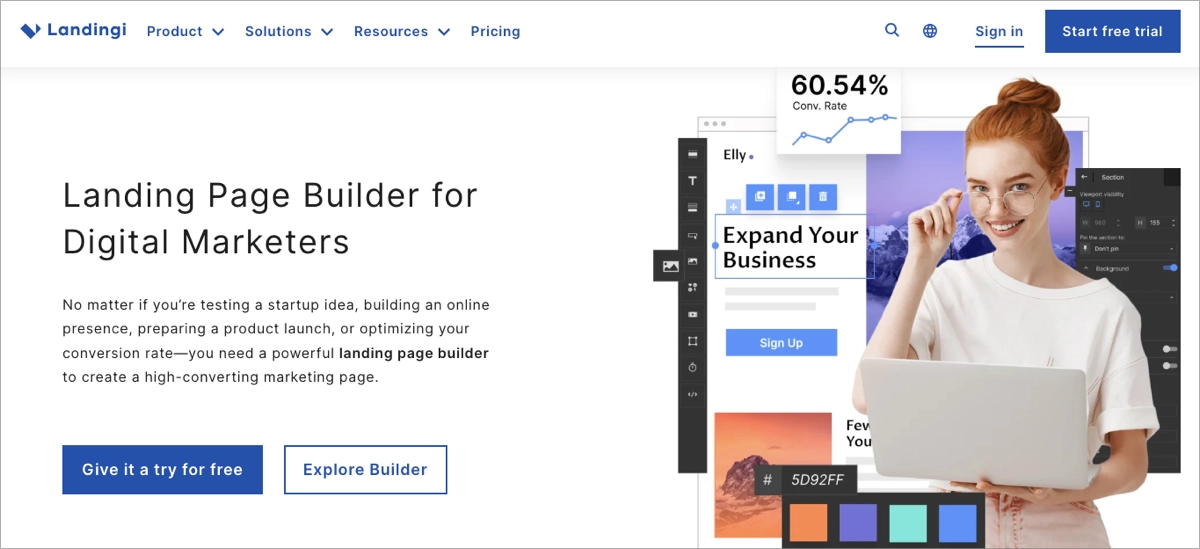Click the H height field showing 155
This screenshot has width=1200, height=549.
point(1155,223)
